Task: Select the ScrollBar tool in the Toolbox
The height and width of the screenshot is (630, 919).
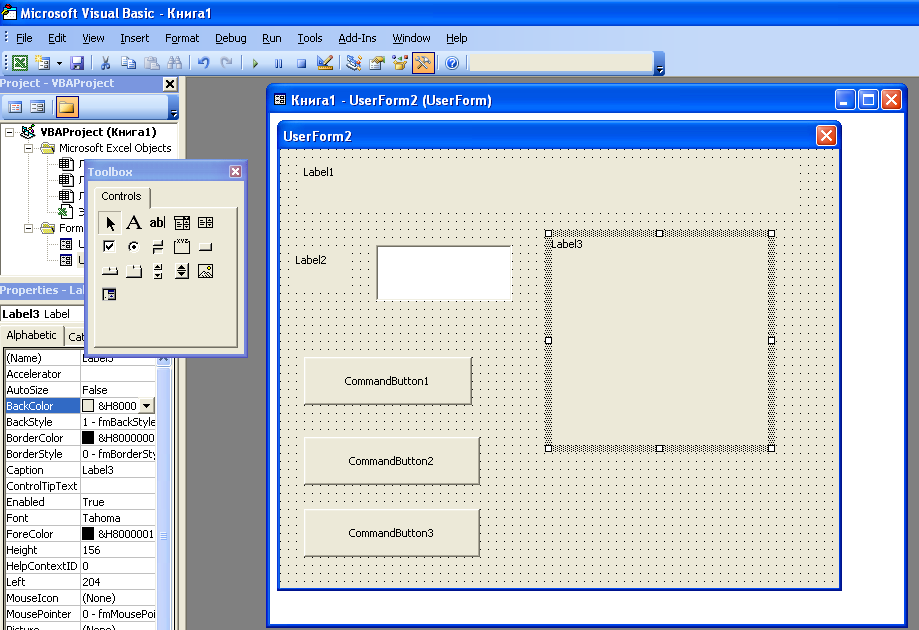Action: pyautogui.click(x=157, y=271)
